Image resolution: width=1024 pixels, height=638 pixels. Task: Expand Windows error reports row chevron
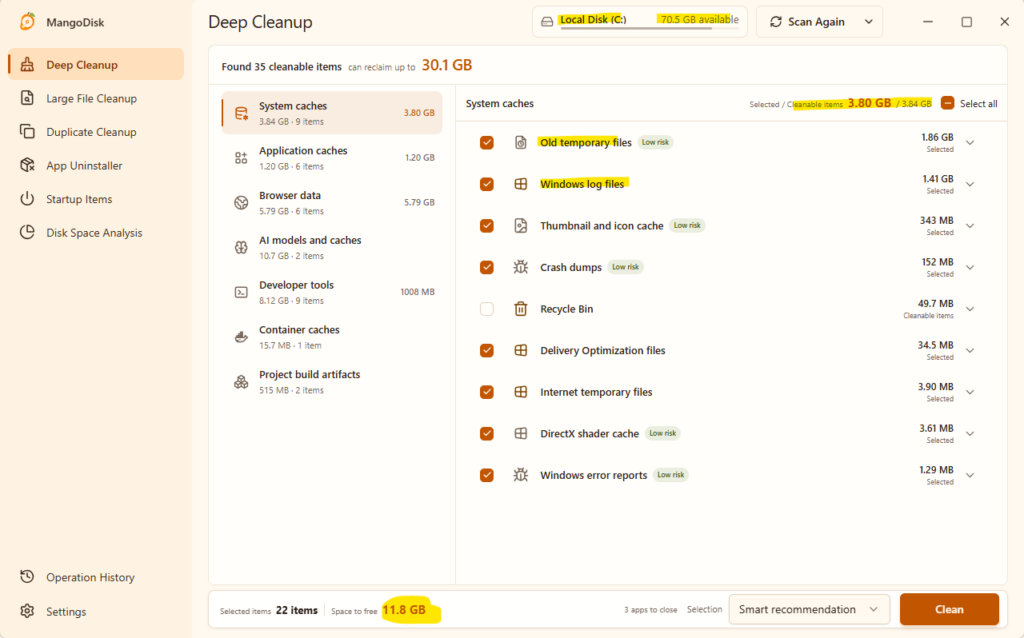(x=970, y=476)
